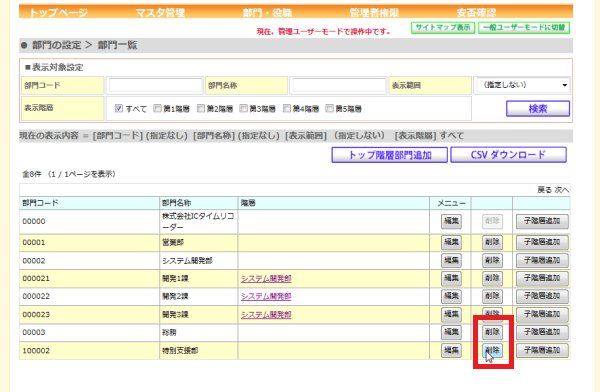Image resolution: width=600 pixels, height=392 pixels.
Task: Download department list with CSV ダウンロード
Action: (x=508, y=155)
